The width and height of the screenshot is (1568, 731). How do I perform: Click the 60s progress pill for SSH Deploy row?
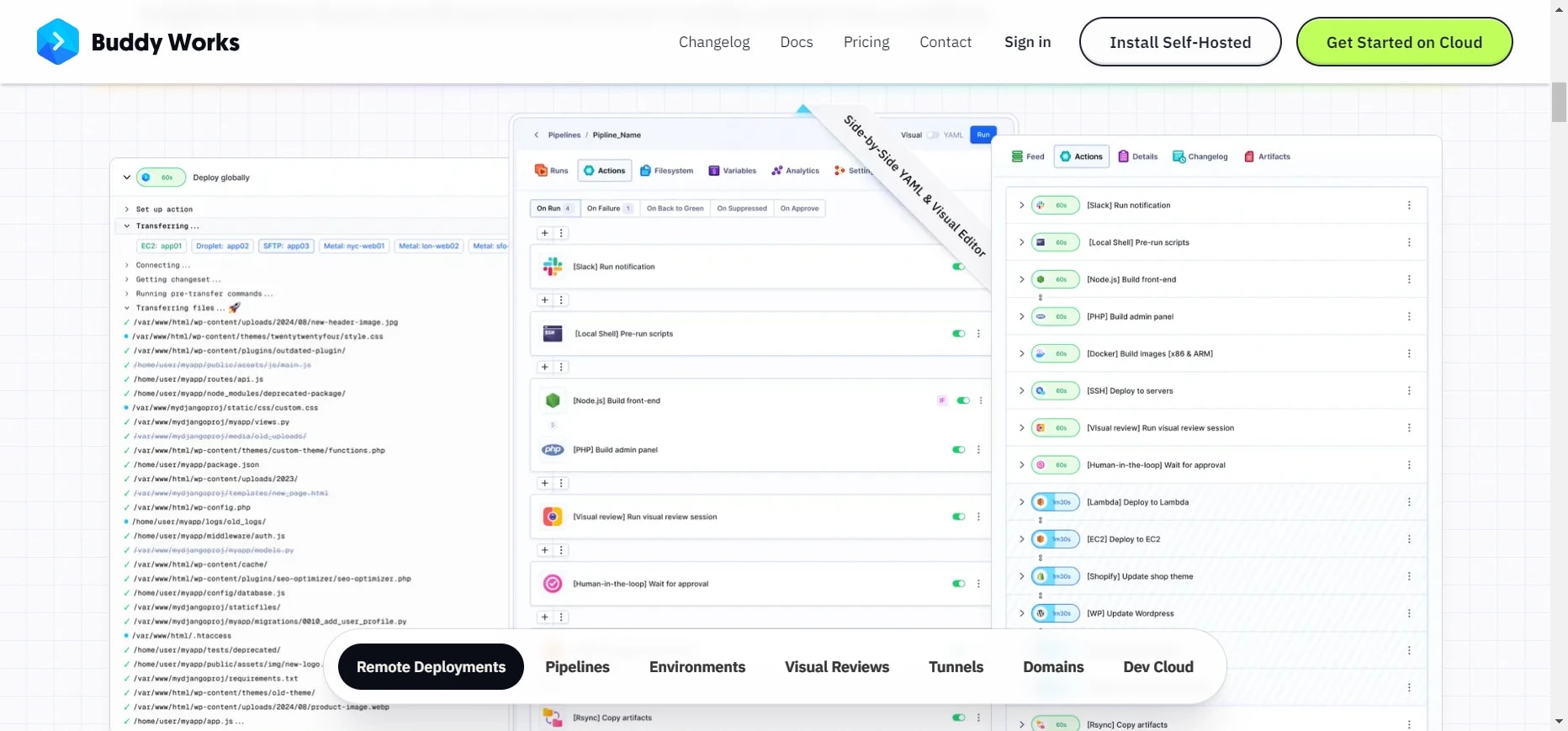(x=1056, y=390)
